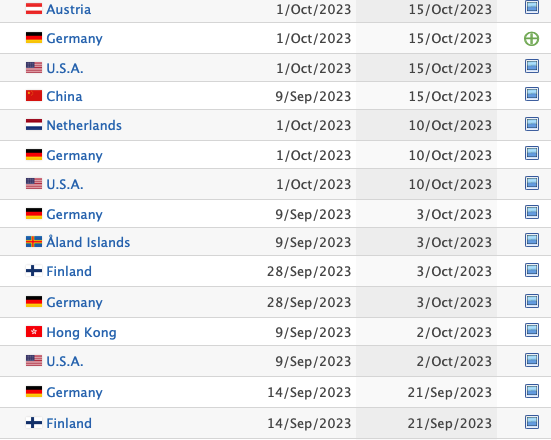The image size is (551, 440).
Task: Open the Austria country link
Action: 69,9
